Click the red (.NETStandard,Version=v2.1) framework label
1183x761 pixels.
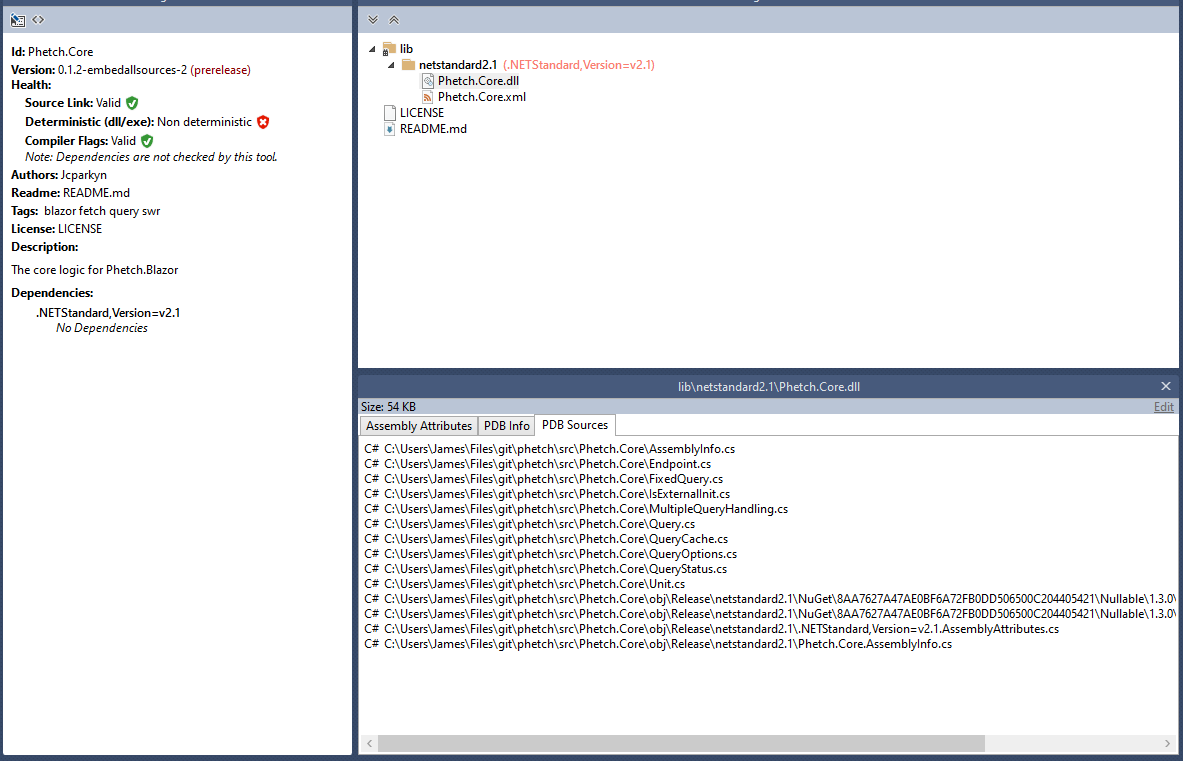[579, 65]
